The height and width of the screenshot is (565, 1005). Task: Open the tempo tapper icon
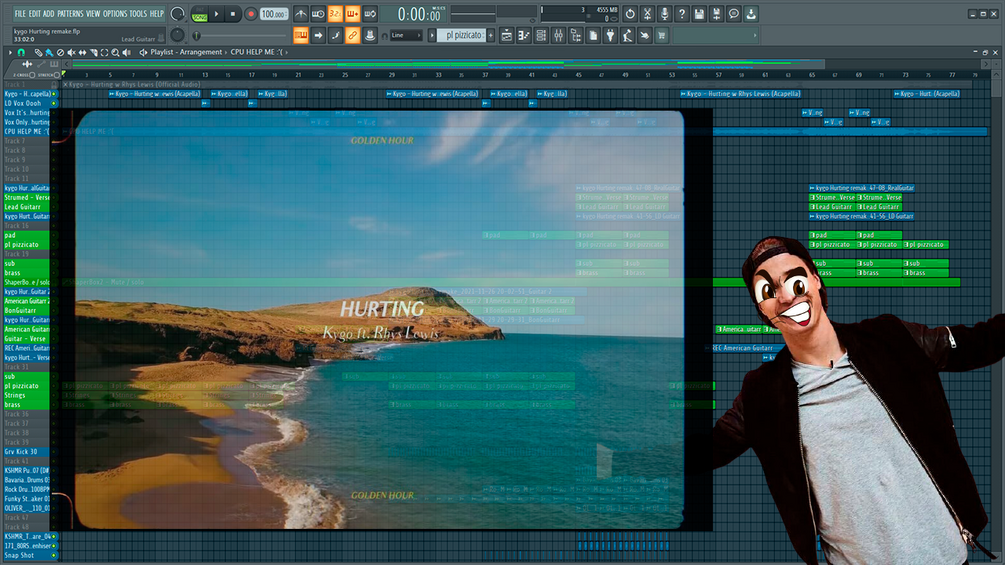tap(627, 35)
